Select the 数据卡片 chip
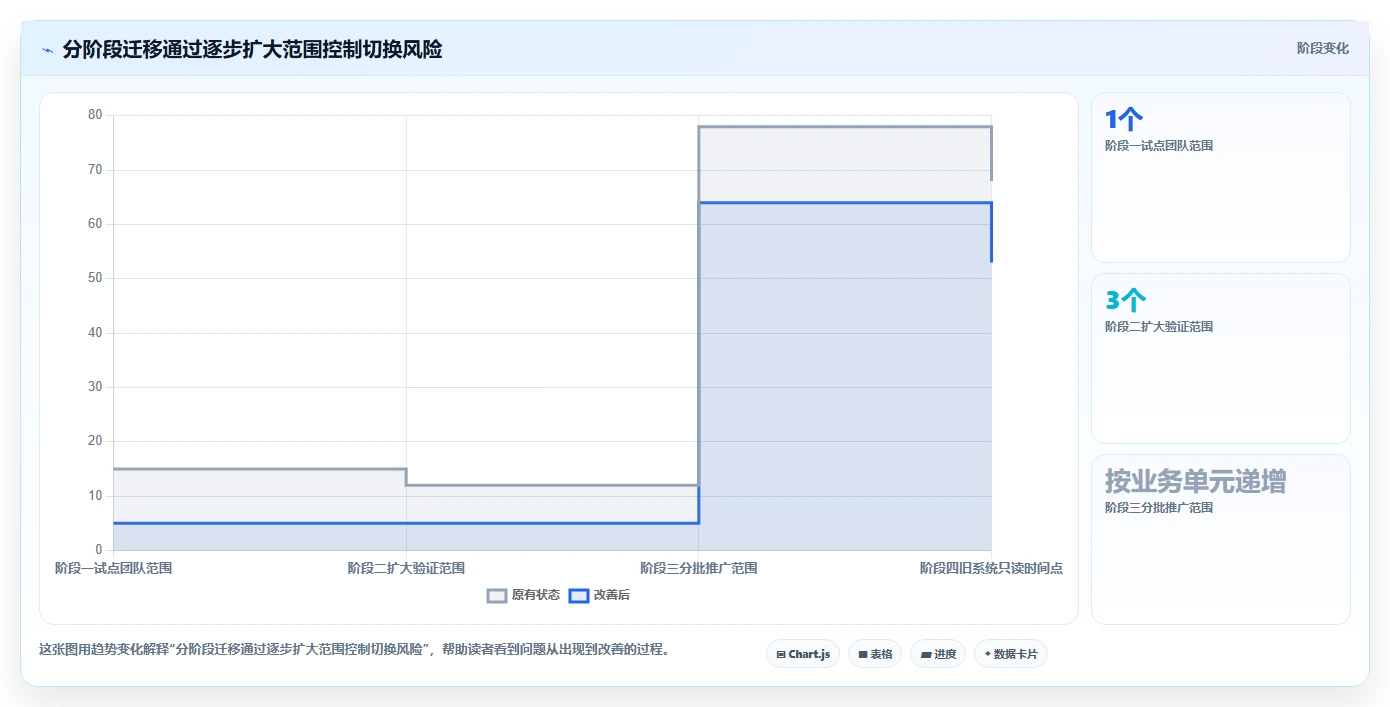 (x=1010, y=654)
